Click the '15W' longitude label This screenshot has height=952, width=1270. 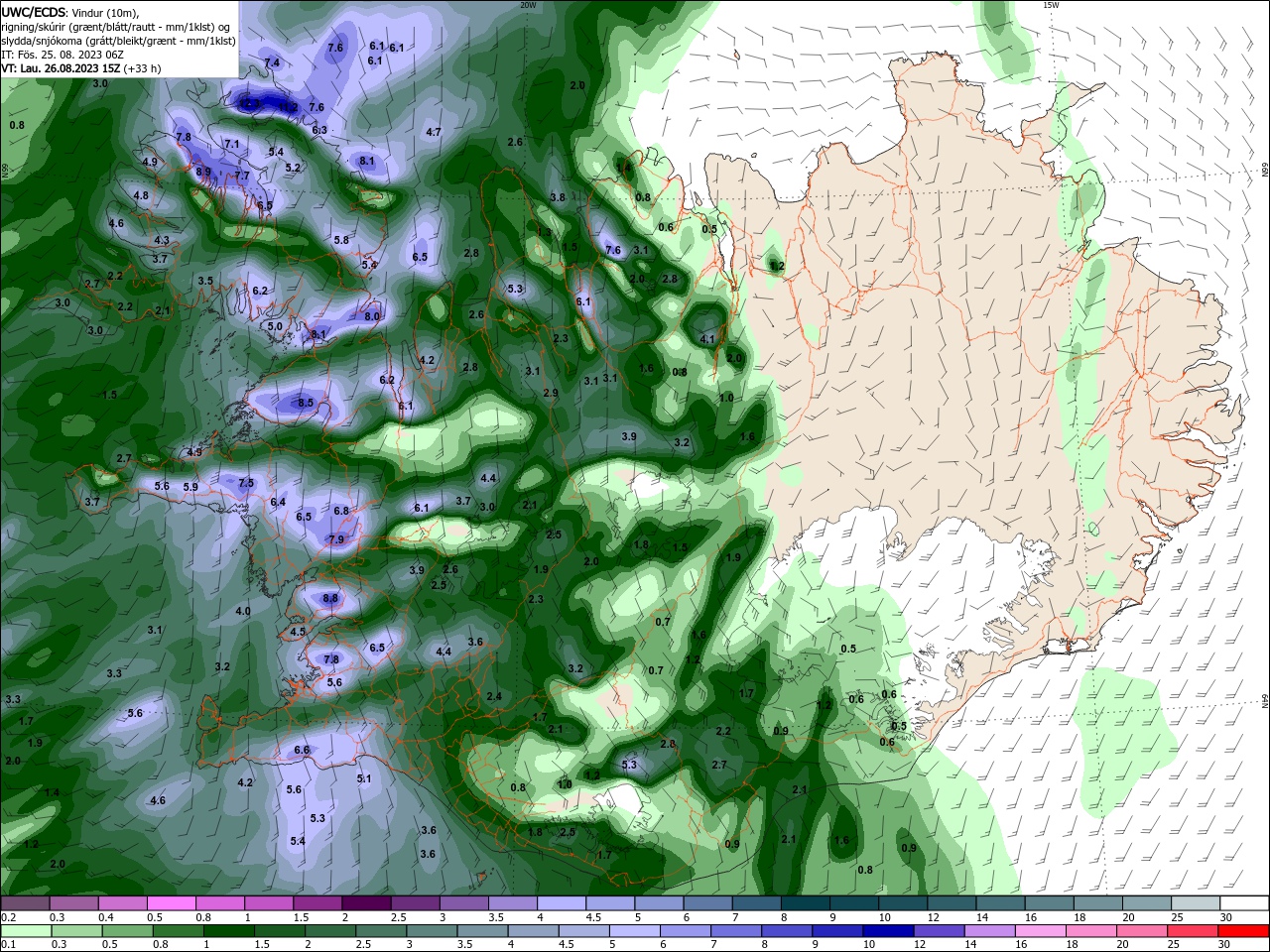[1051, 5]
